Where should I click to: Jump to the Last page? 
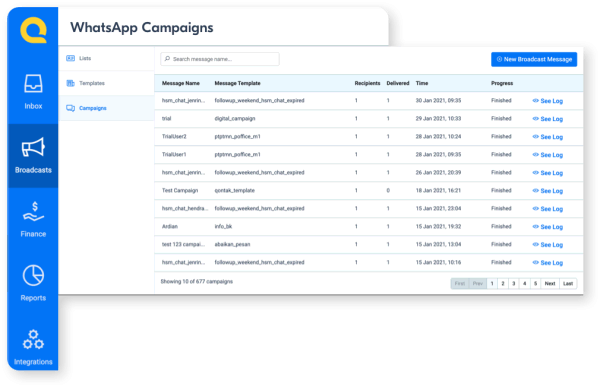coord(568,284)
